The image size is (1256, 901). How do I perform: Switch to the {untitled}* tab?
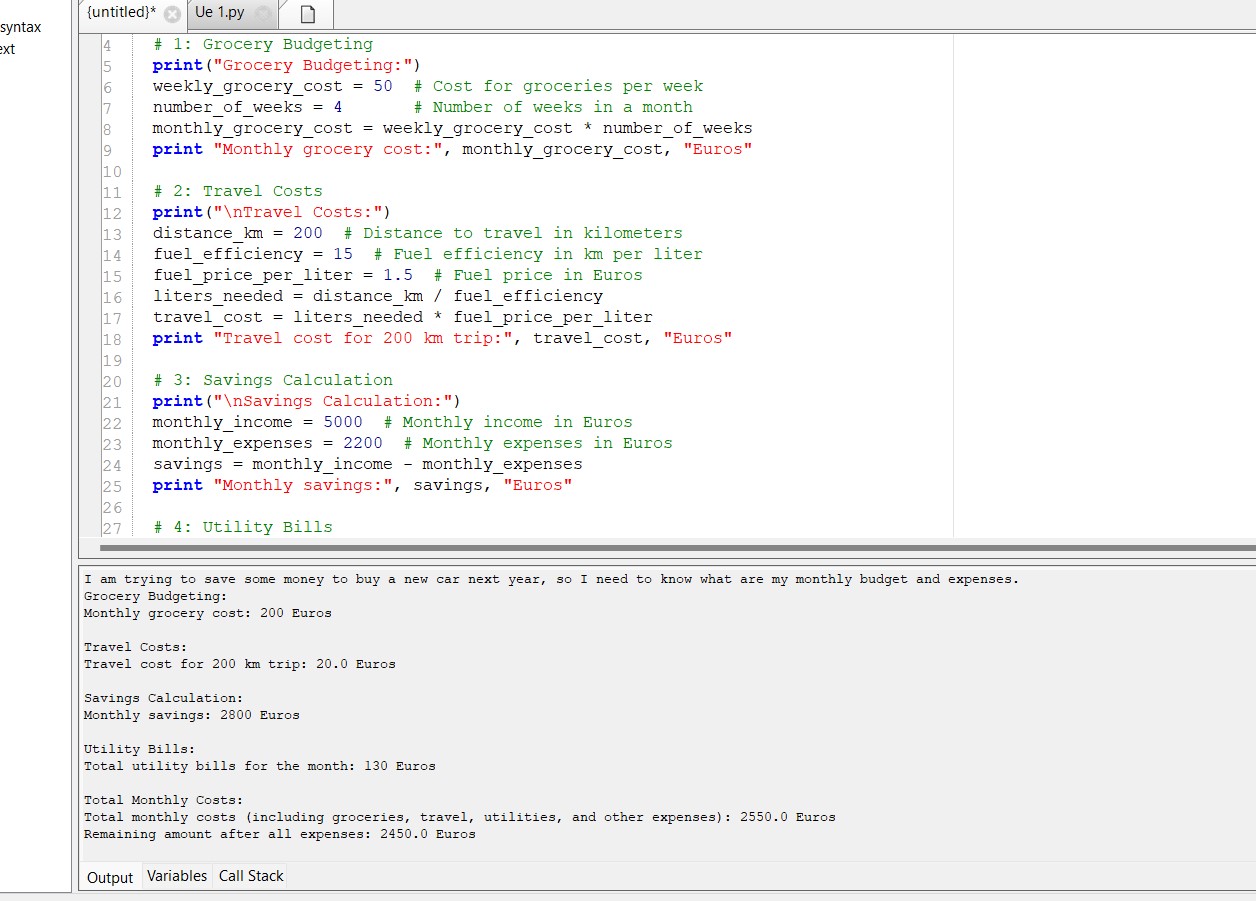tap(120, 14)
